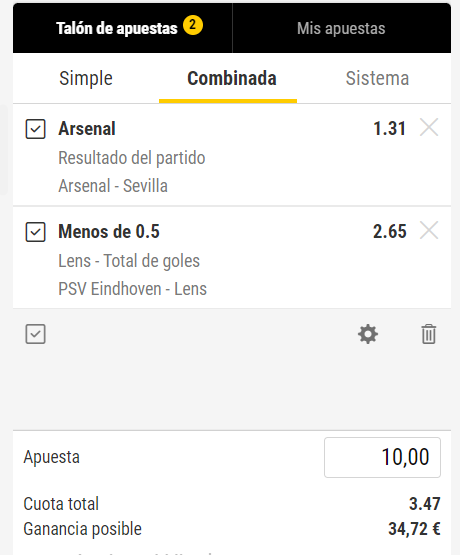The image size is (460, 555).
Task: Switch to the Simple tab
Action: (x=86, y=78)
